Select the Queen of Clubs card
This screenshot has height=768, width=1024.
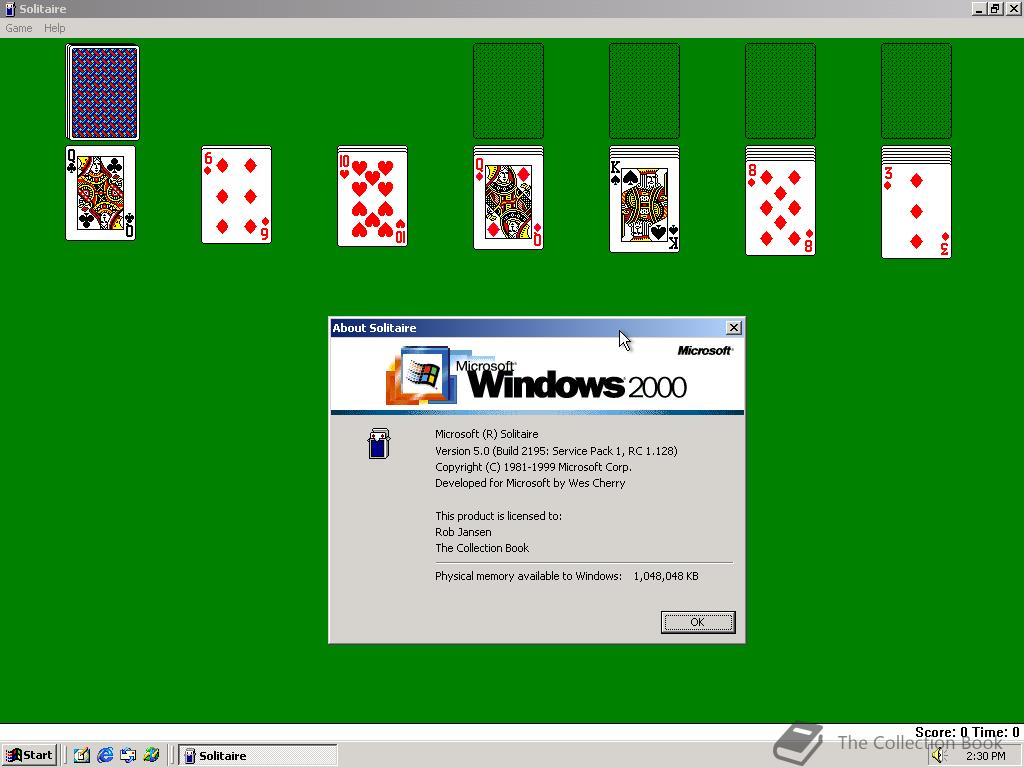pyautogui.click(x=101, y=193)
